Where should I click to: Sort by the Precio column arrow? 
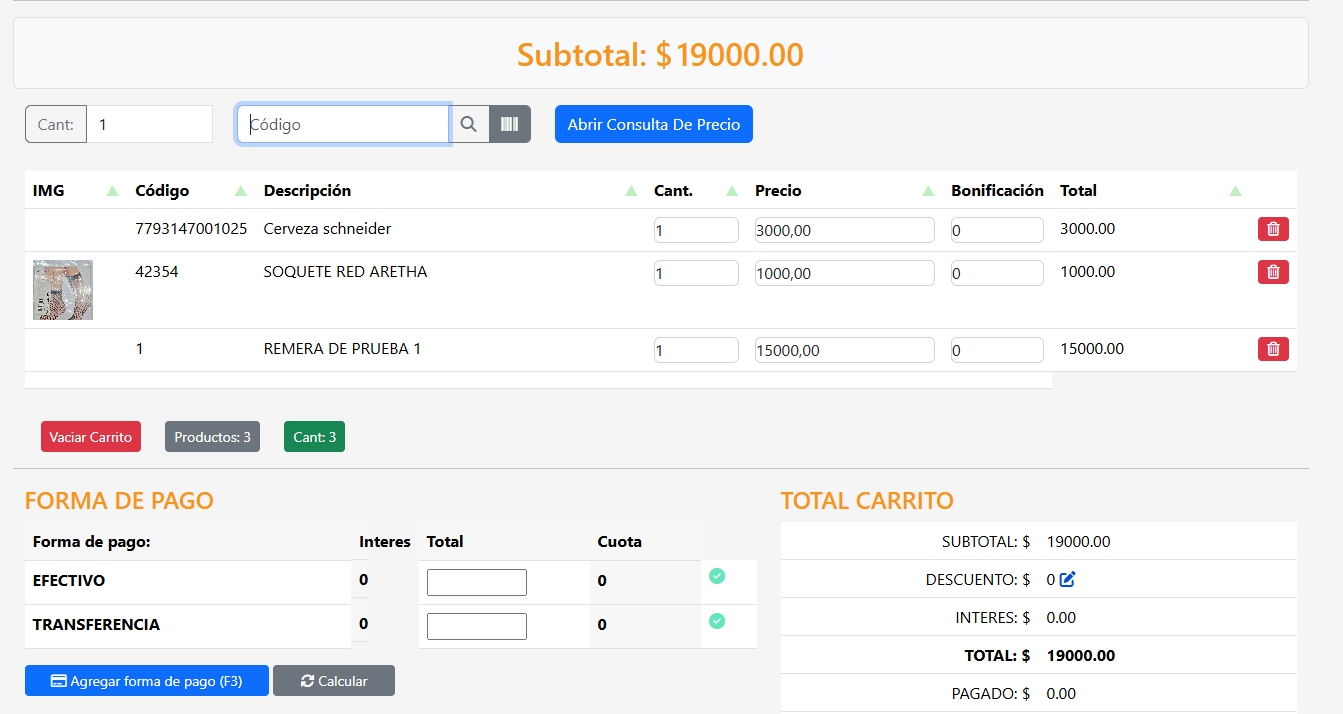929,191
